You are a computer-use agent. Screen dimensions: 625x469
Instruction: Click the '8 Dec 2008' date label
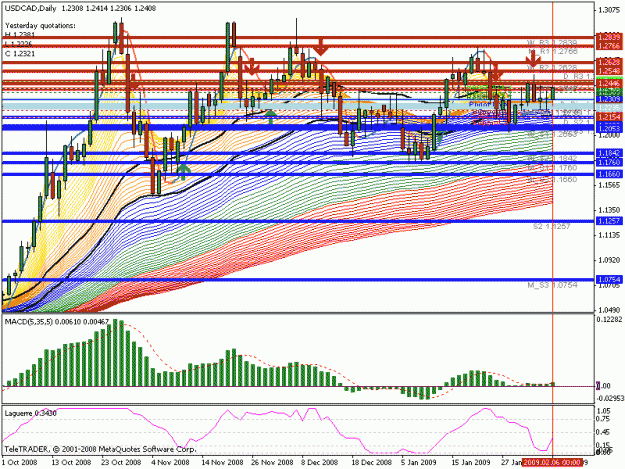(x=320, y=462)
